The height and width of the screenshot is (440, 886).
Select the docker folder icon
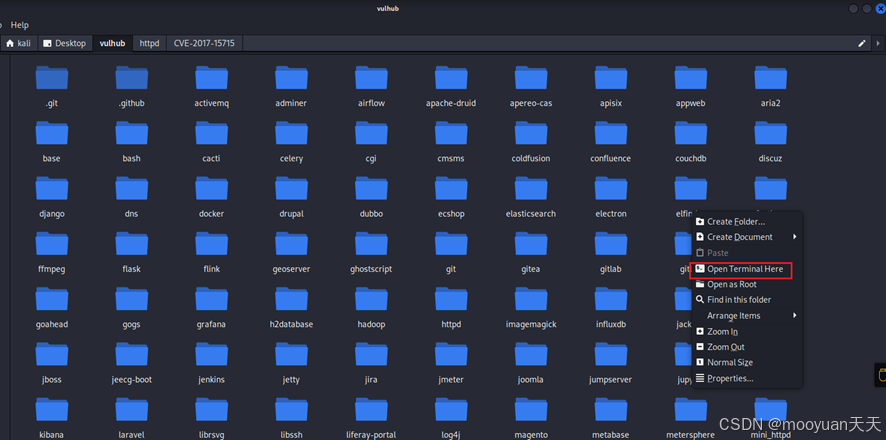click(211, 189)
